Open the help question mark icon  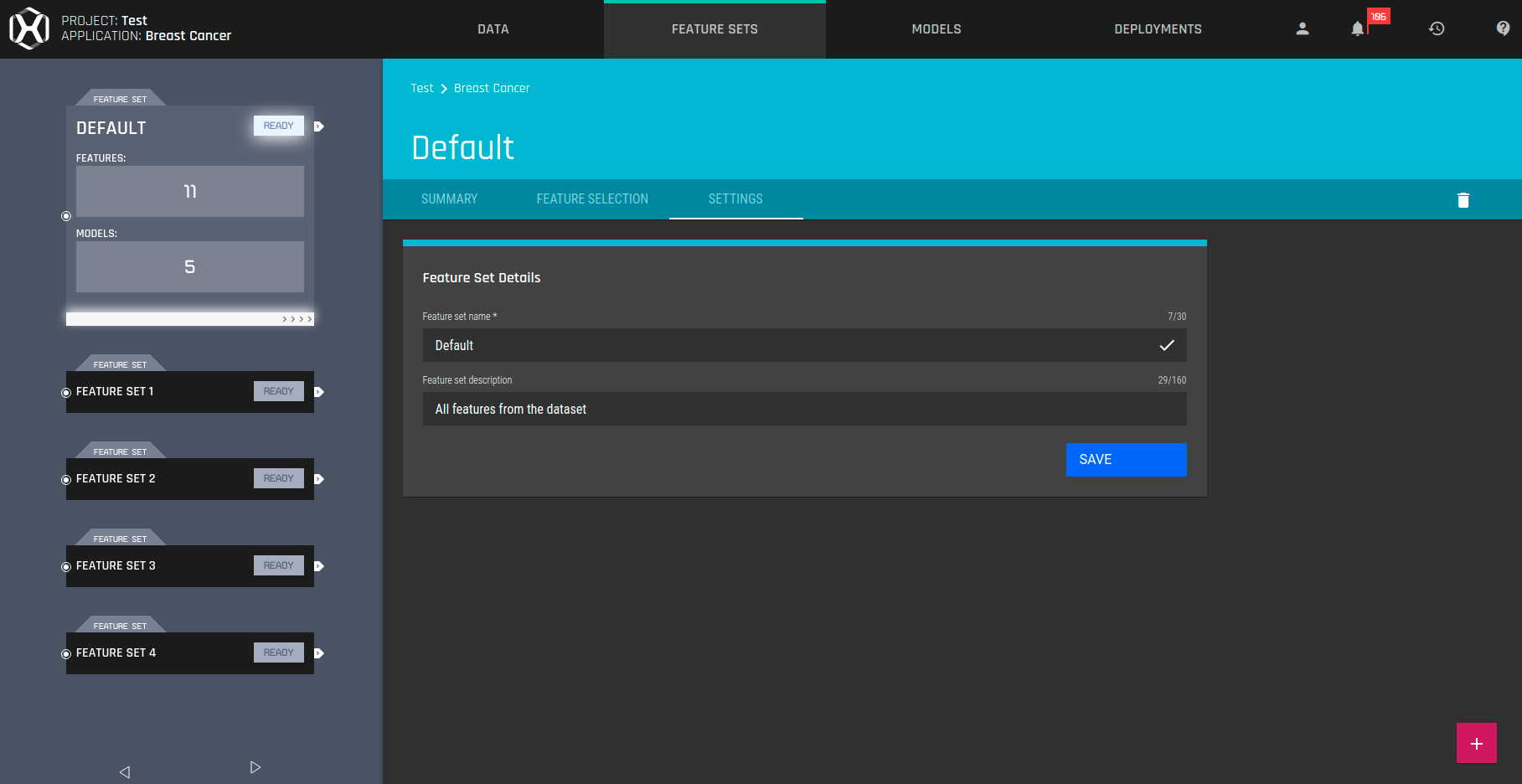point(1502,28)
